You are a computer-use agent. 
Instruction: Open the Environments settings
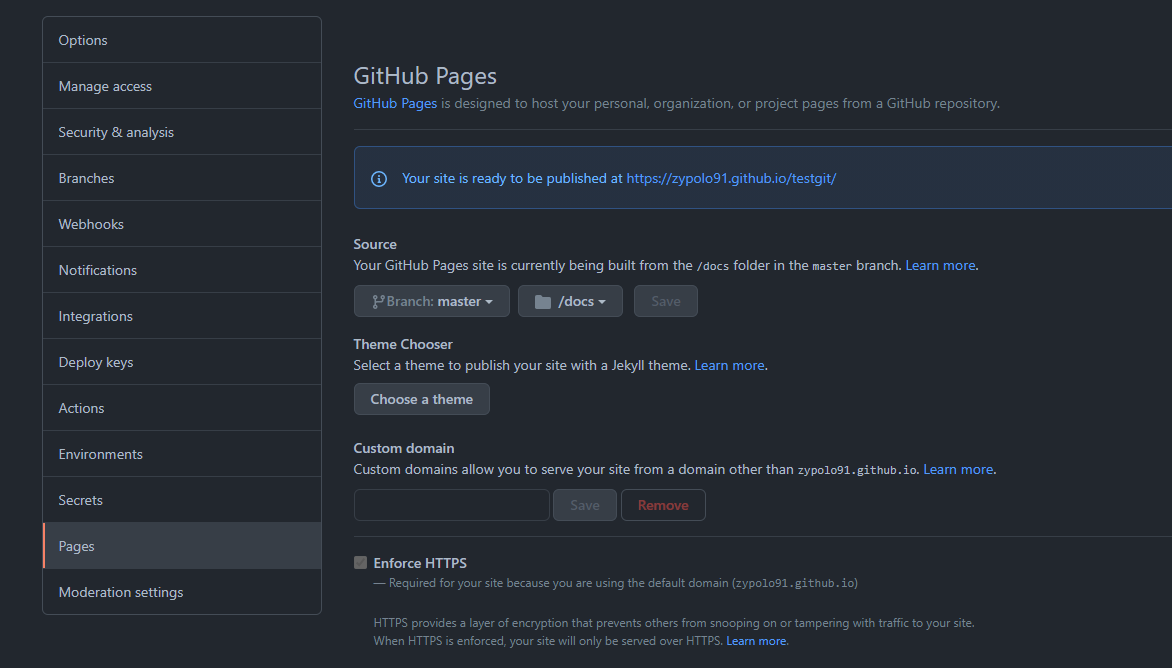pyautogui.click(x=182, y=454)
